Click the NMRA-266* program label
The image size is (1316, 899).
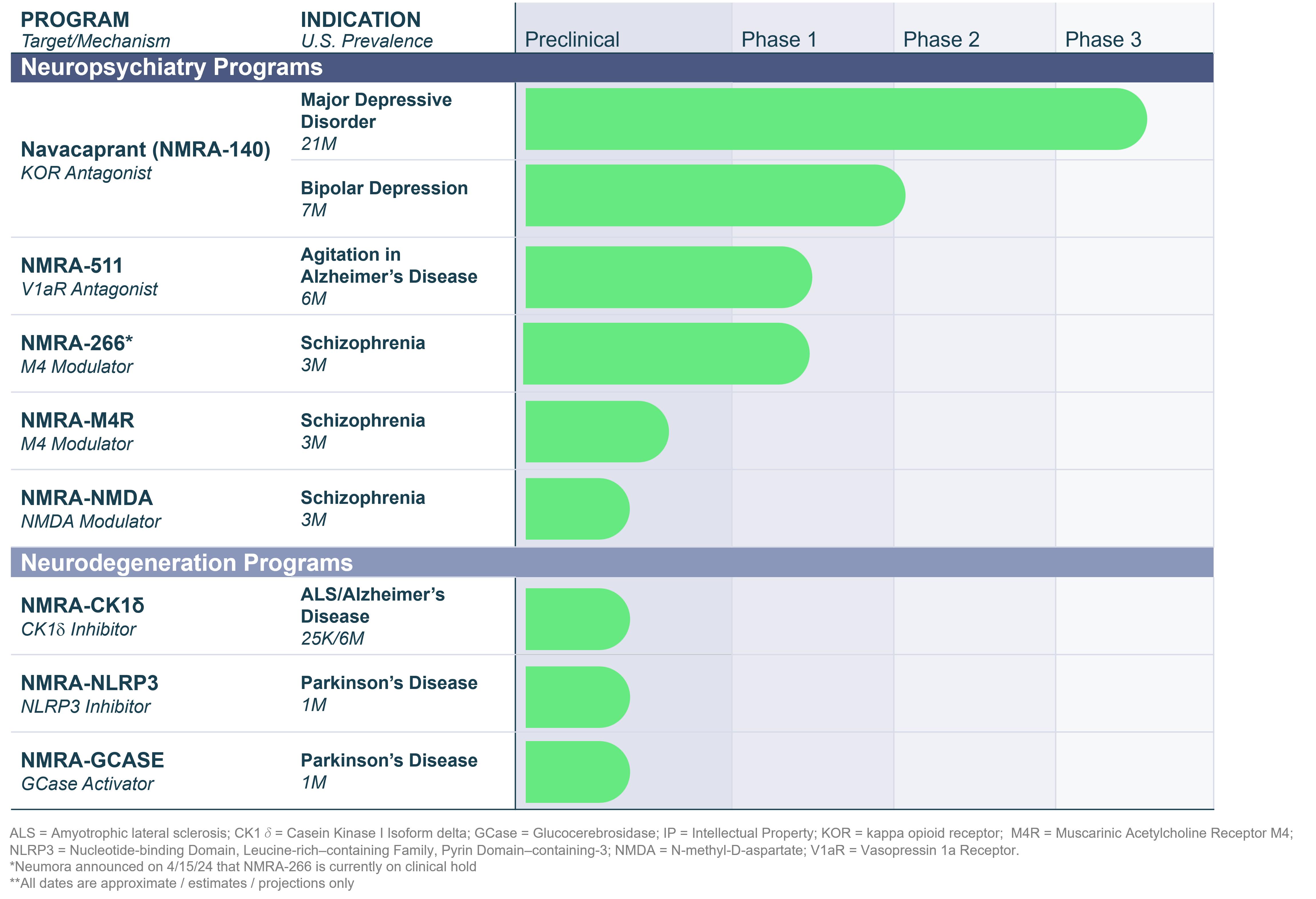(76, 343)
